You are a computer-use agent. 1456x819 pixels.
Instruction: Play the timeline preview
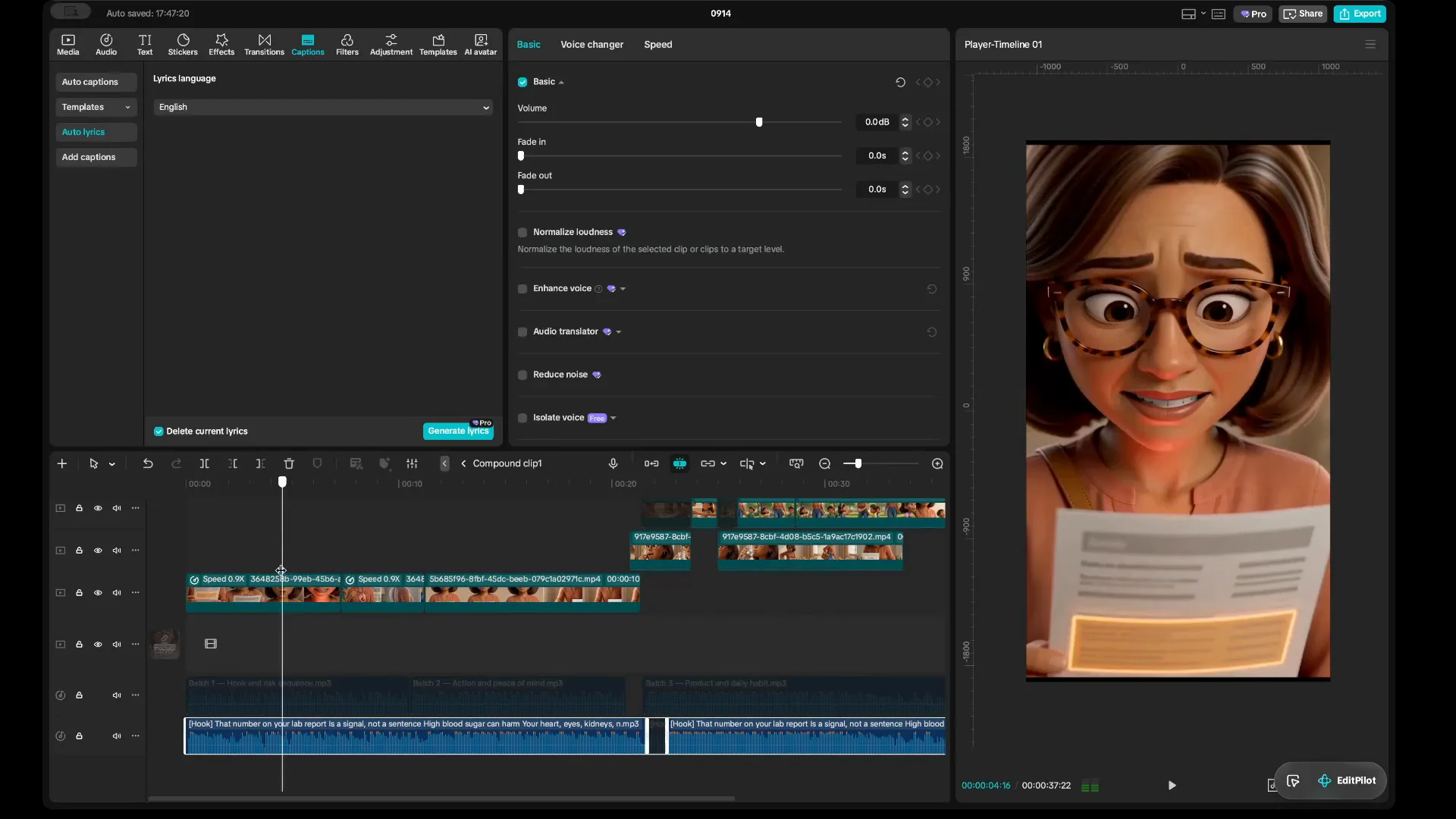1172,786
